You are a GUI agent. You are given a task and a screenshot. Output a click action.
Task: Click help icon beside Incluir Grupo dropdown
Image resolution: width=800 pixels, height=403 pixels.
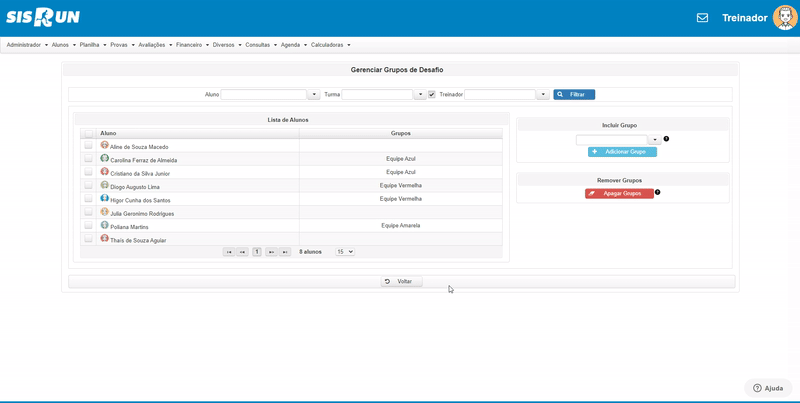click(666, 139)
